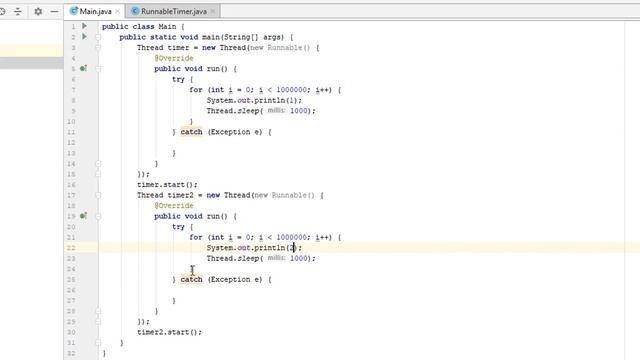Click 'Thread timer2 = new Thread' on line 17
Image resolution: width=640 pixels, height=360 pixels.
tap(193, 195)
